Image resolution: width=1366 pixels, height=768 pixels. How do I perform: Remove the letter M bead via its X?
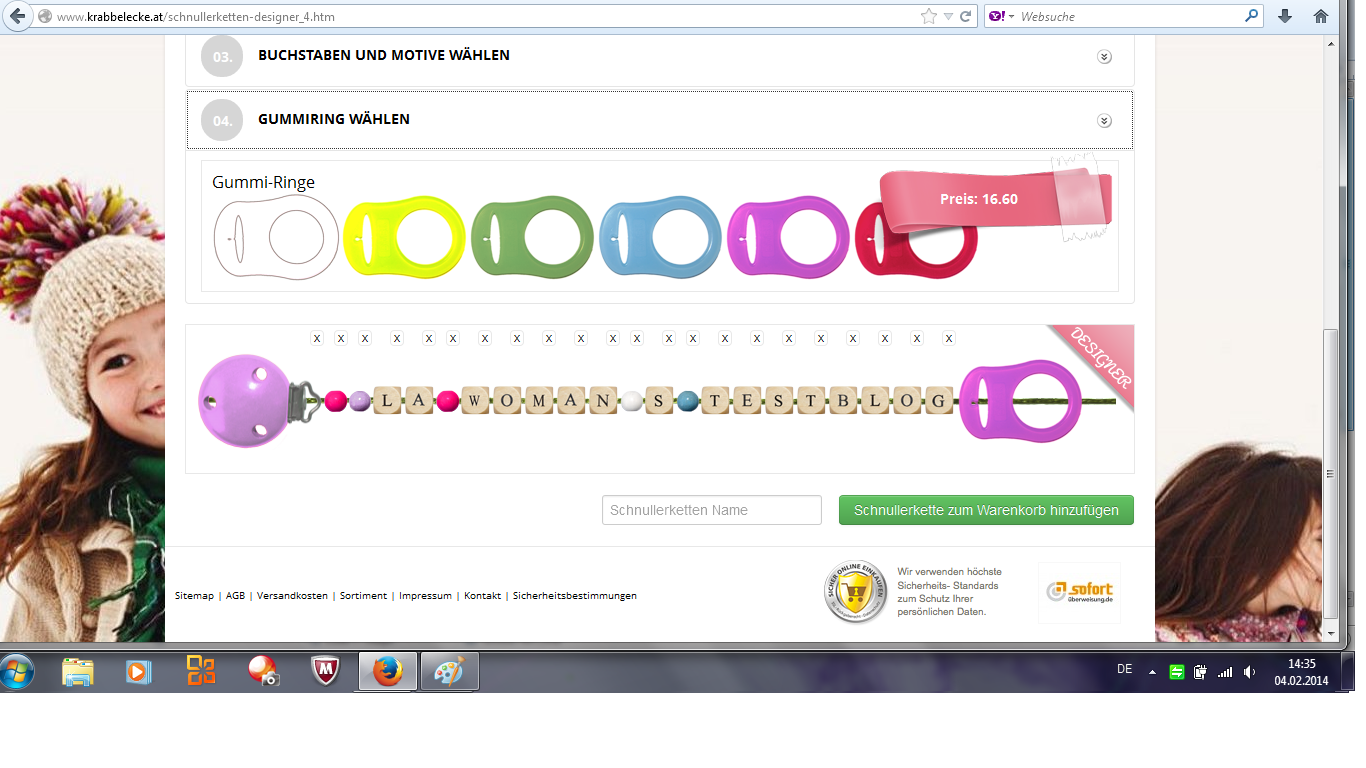[549, 339]
